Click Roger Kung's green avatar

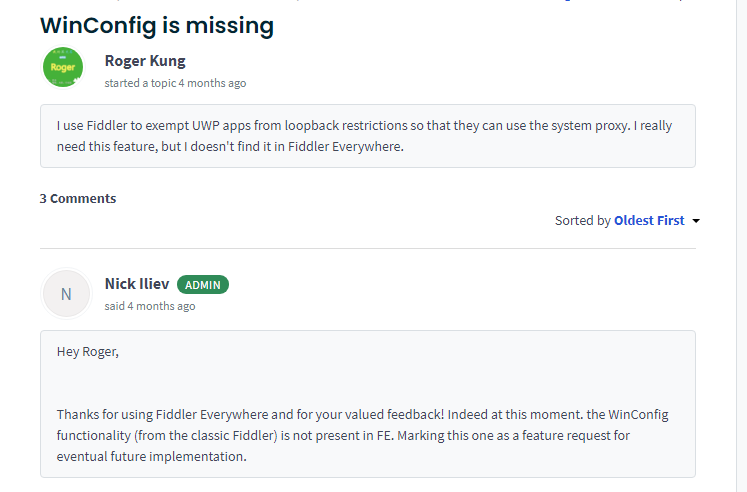[x=63, y=67]
